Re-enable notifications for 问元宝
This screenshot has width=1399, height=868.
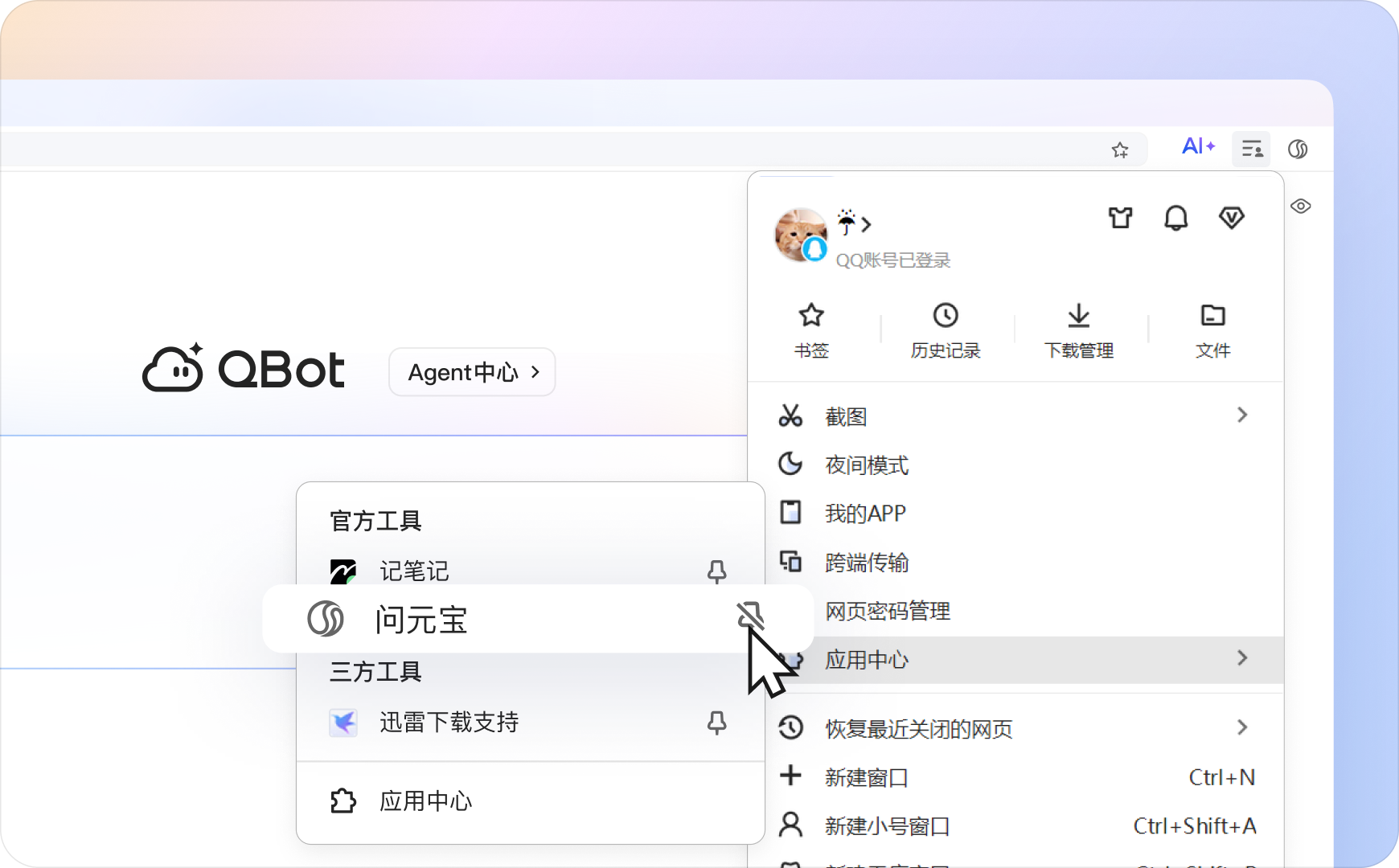(749, 617)
